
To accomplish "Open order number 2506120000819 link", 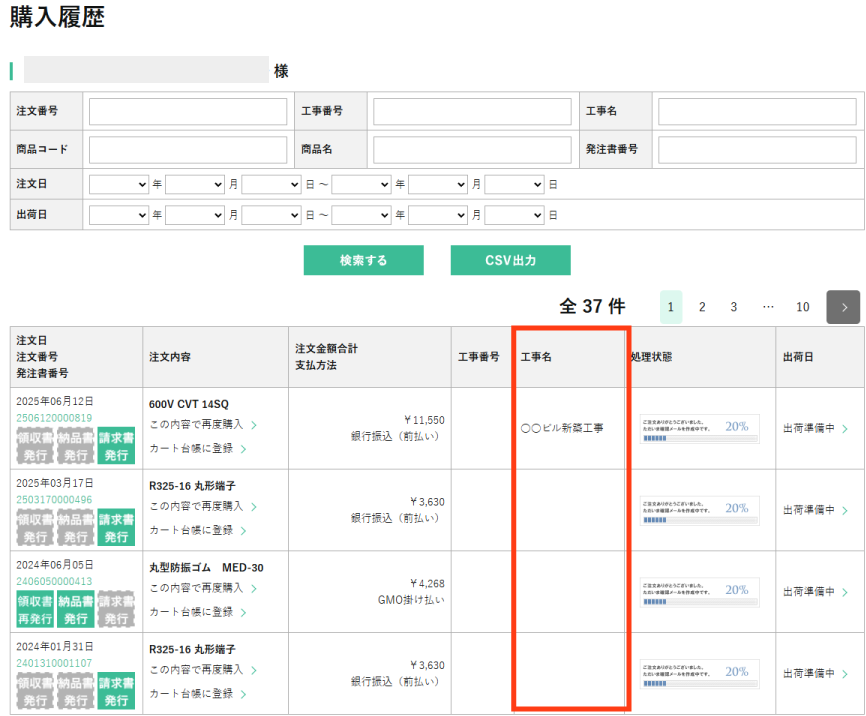I will click(x=54, y=418).
